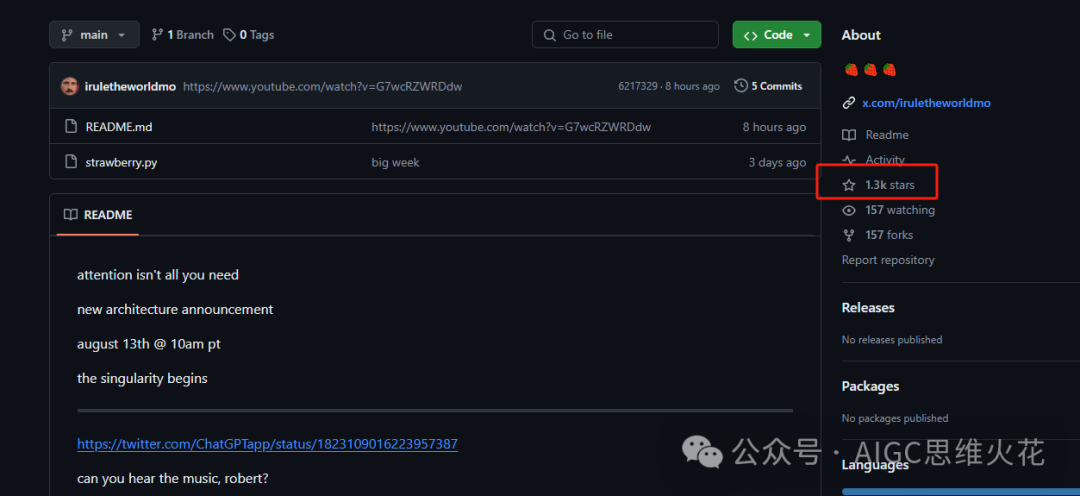Click the text "attention isn't all you need"
This screenshot has height=496, width=1080.
point(158,275)
